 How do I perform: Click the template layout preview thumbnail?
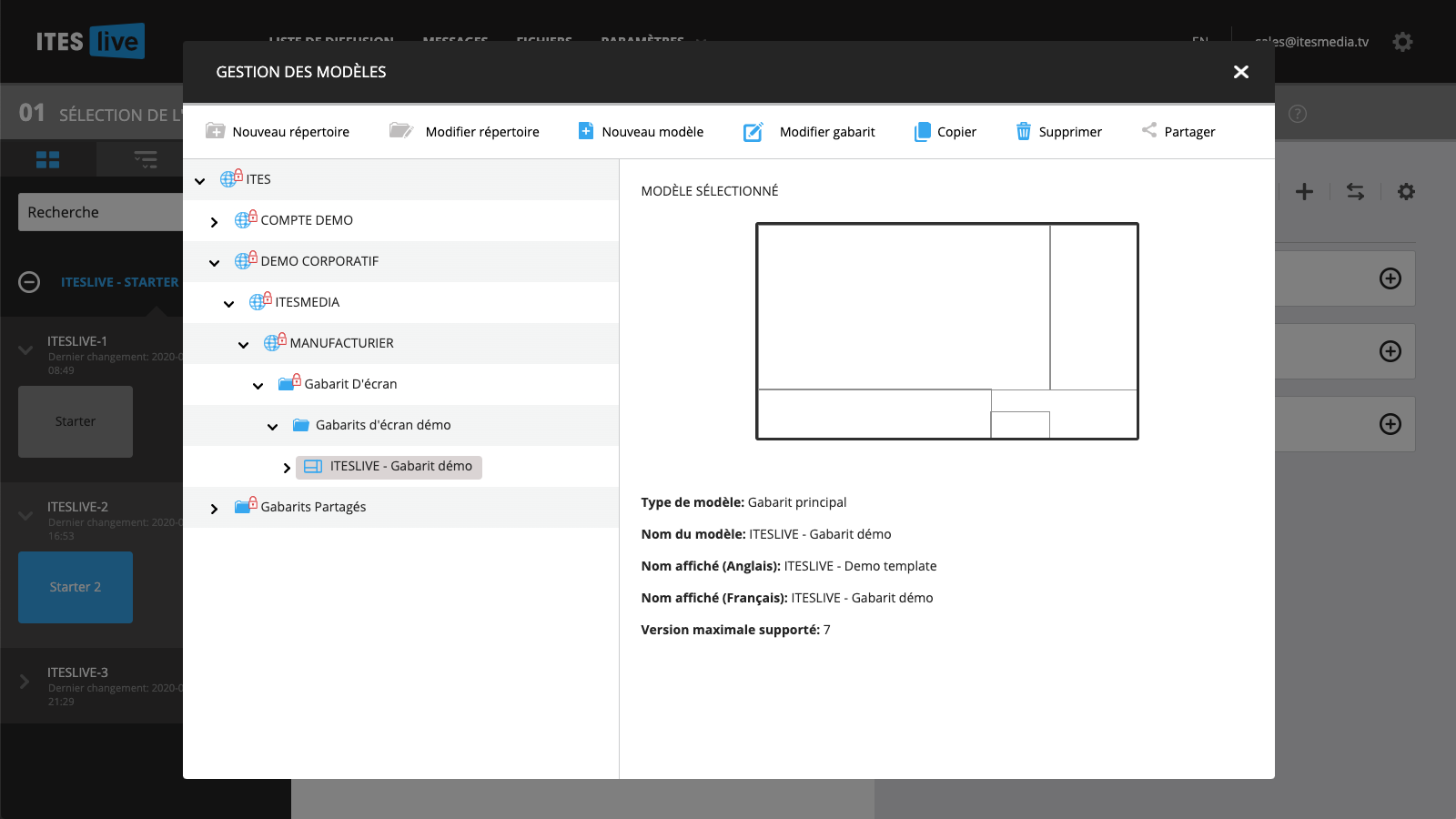[947, 331]
